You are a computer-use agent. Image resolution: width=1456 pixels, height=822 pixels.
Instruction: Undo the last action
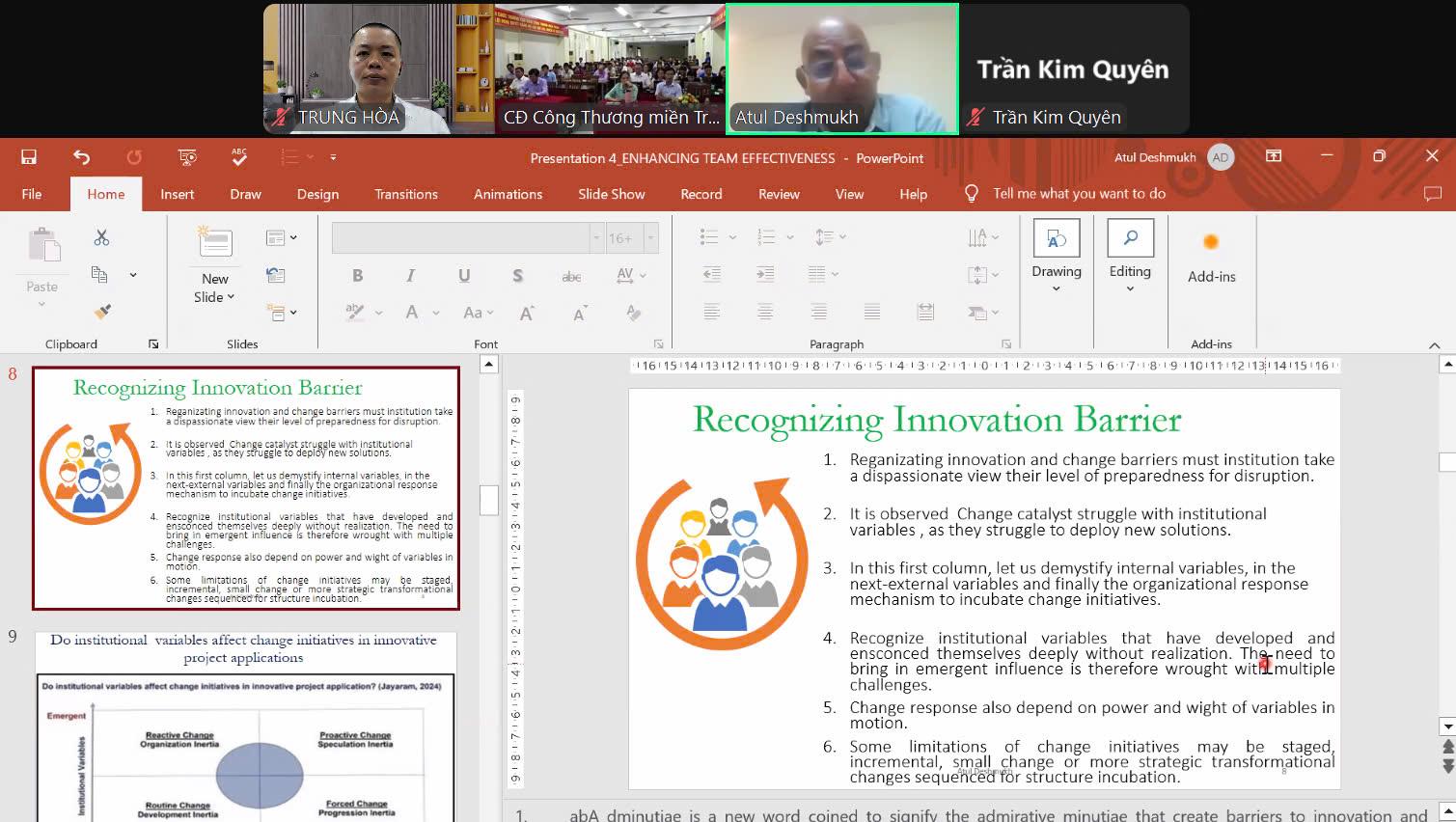(81, 157)
